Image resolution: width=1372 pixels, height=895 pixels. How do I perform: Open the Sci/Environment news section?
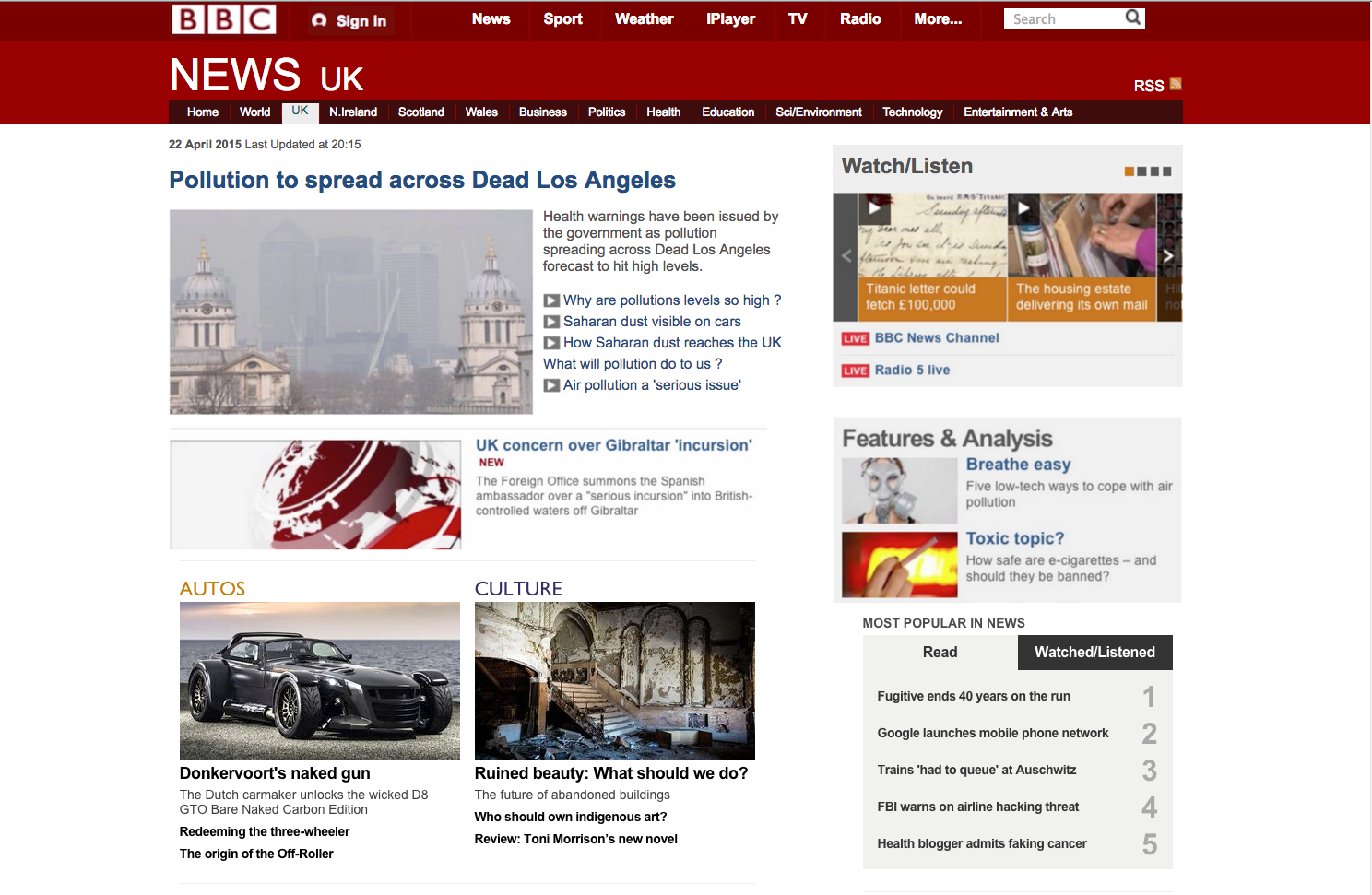pos(819,112)
